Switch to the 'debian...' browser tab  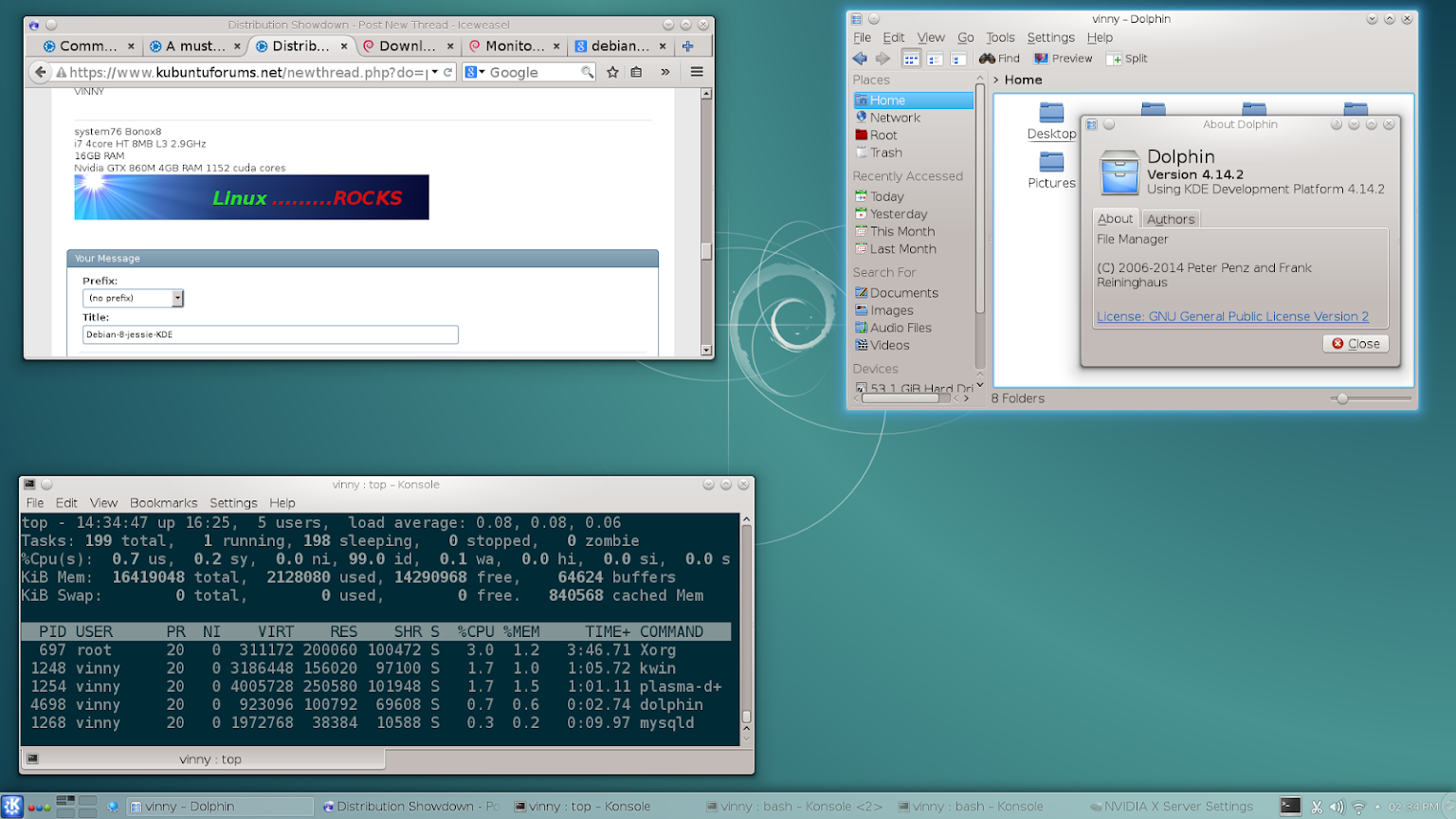621,45
